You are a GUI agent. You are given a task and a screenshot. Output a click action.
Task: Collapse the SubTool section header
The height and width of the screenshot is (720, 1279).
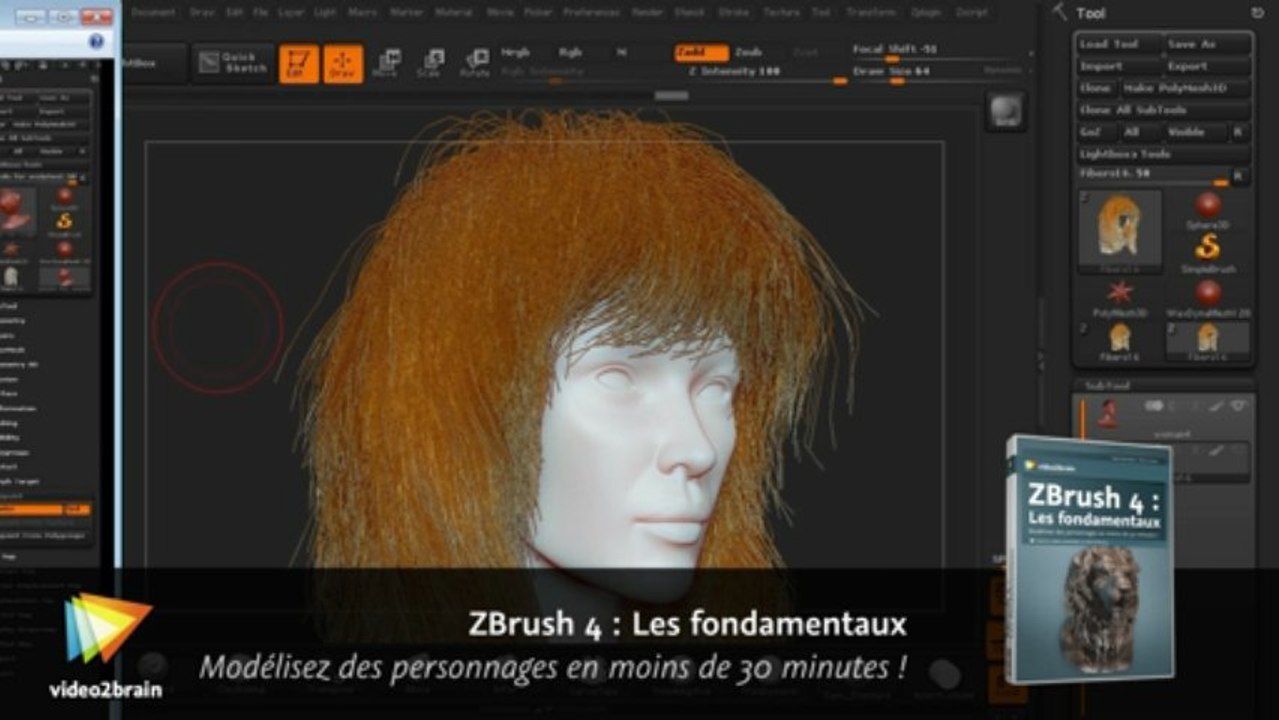[x=1163, y=384]
